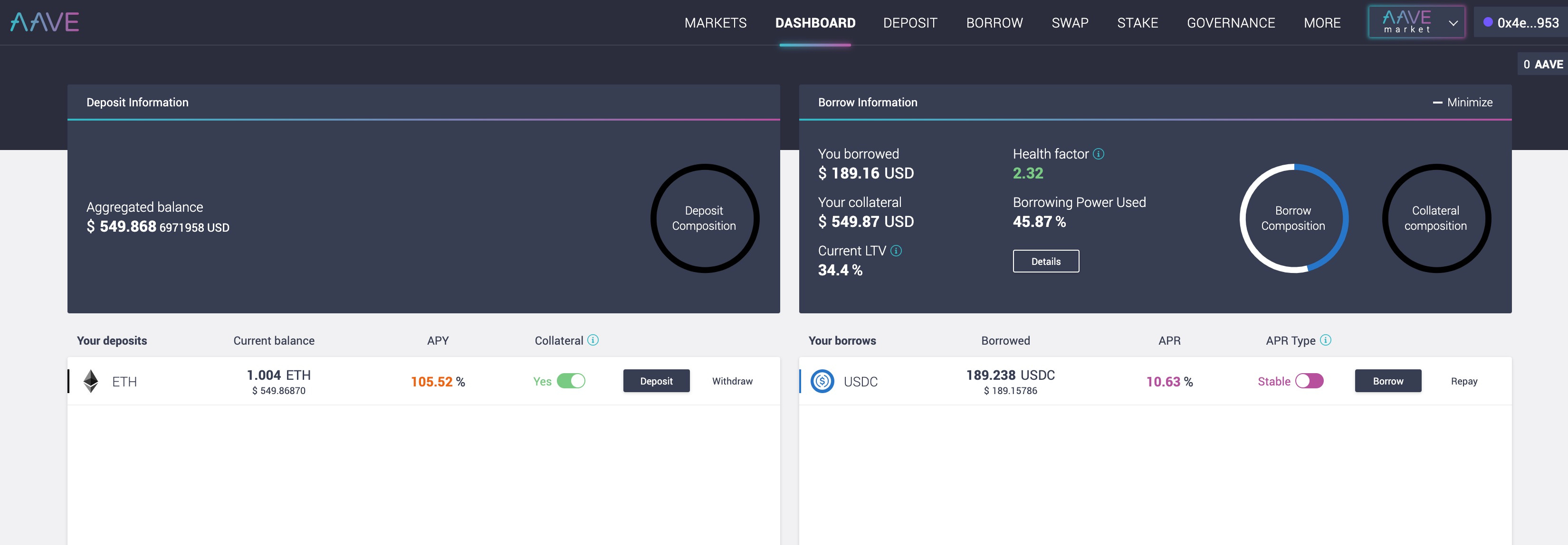
Task: Click the AAVE logo in top left
Action: coord(45,22)
